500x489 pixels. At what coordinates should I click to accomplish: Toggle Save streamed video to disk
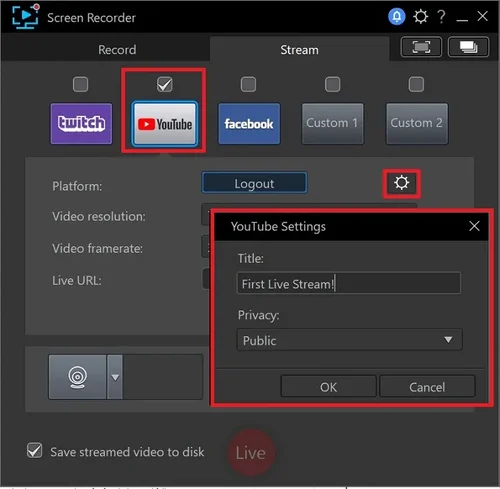coord(35,451)
